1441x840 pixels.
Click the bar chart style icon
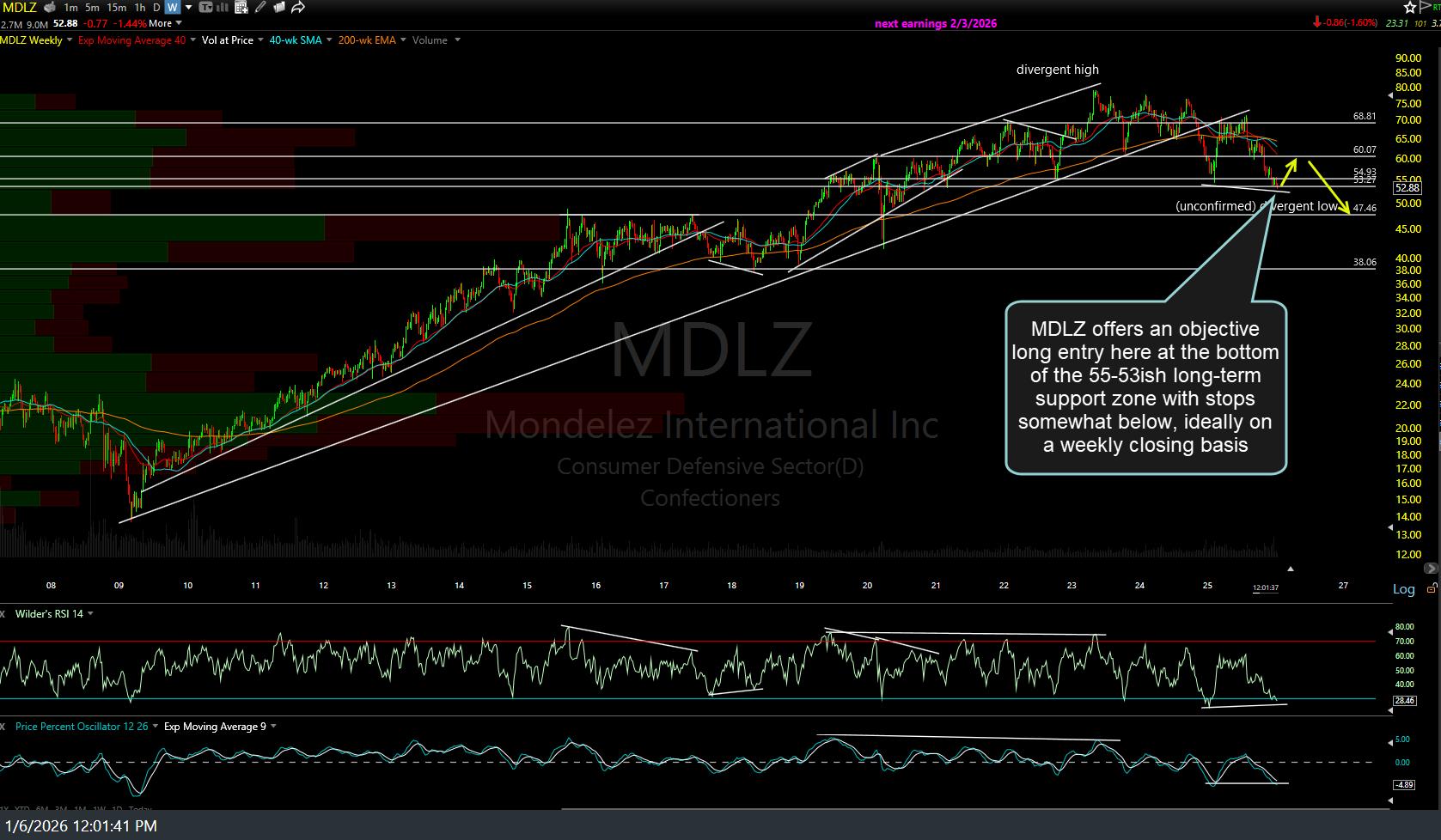[x=223, y=8]
